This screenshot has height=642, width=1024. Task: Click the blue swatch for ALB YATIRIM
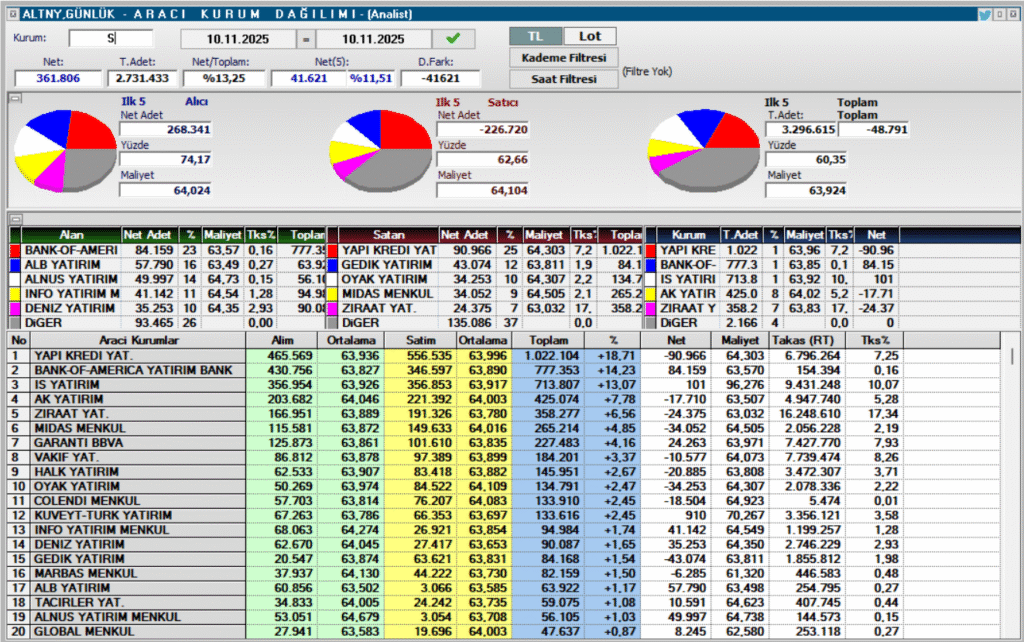point(15,265)
